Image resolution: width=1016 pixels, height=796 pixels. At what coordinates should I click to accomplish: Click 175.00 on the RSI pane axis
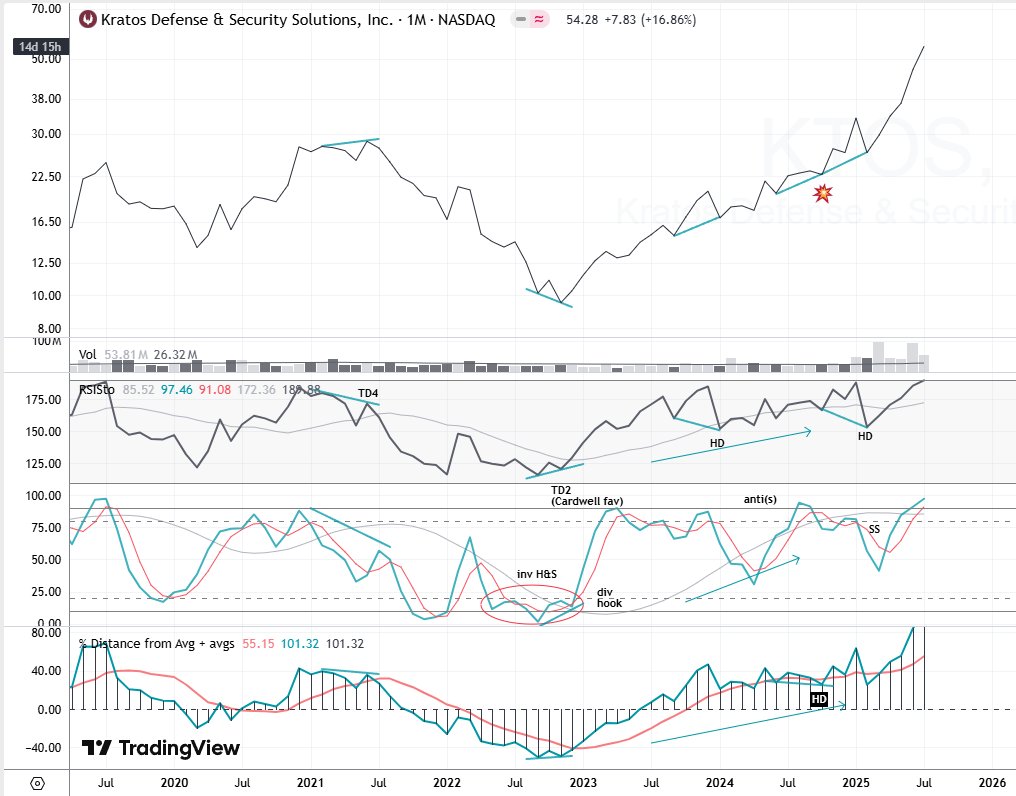point(43,399)
